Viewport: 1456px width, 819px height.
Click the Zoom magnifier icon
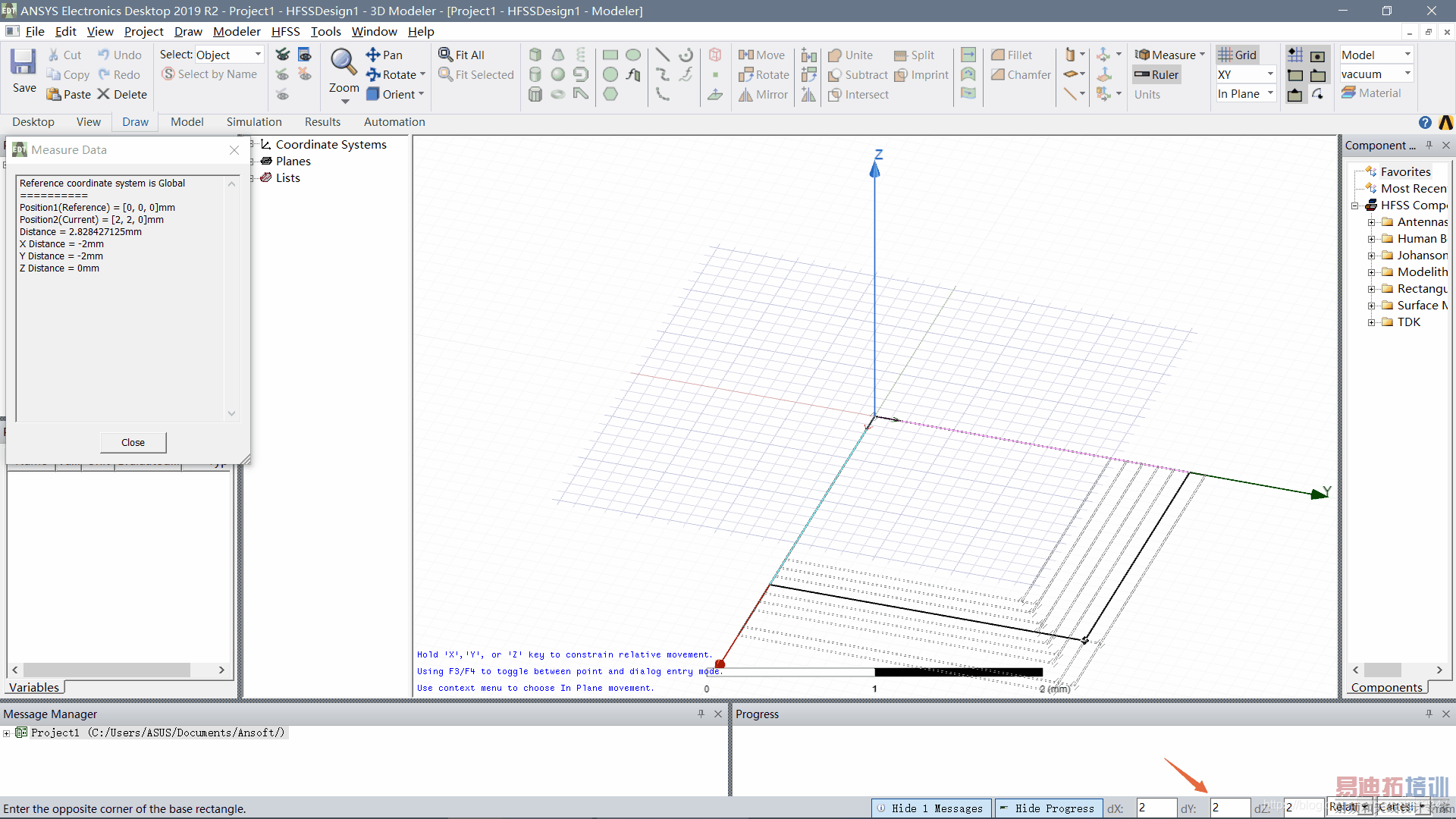tap(344, 62)
